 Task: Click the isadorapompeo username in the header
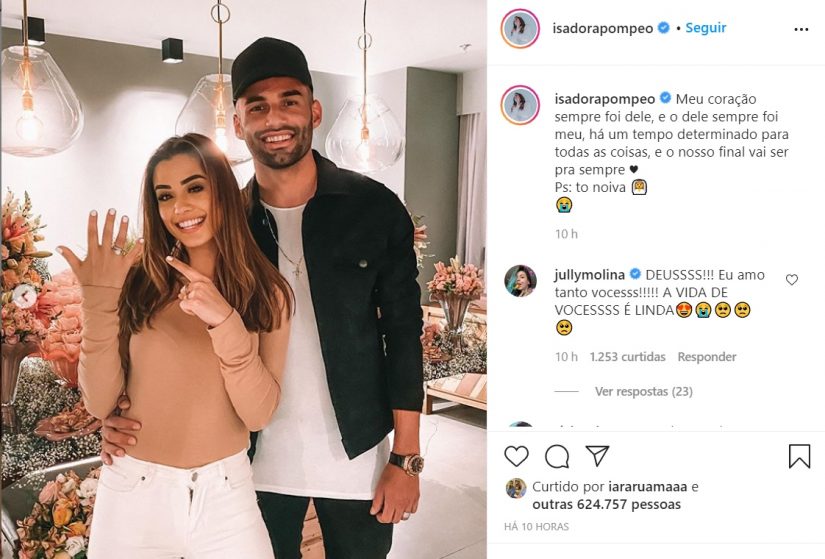tap(603, 28)
